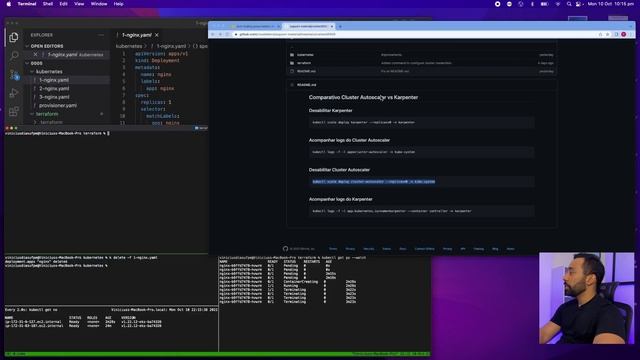Viewport: 640px width, 360px height.
Task: Select the active GitHub repository browser tab
Action: [x=308, y=26]
